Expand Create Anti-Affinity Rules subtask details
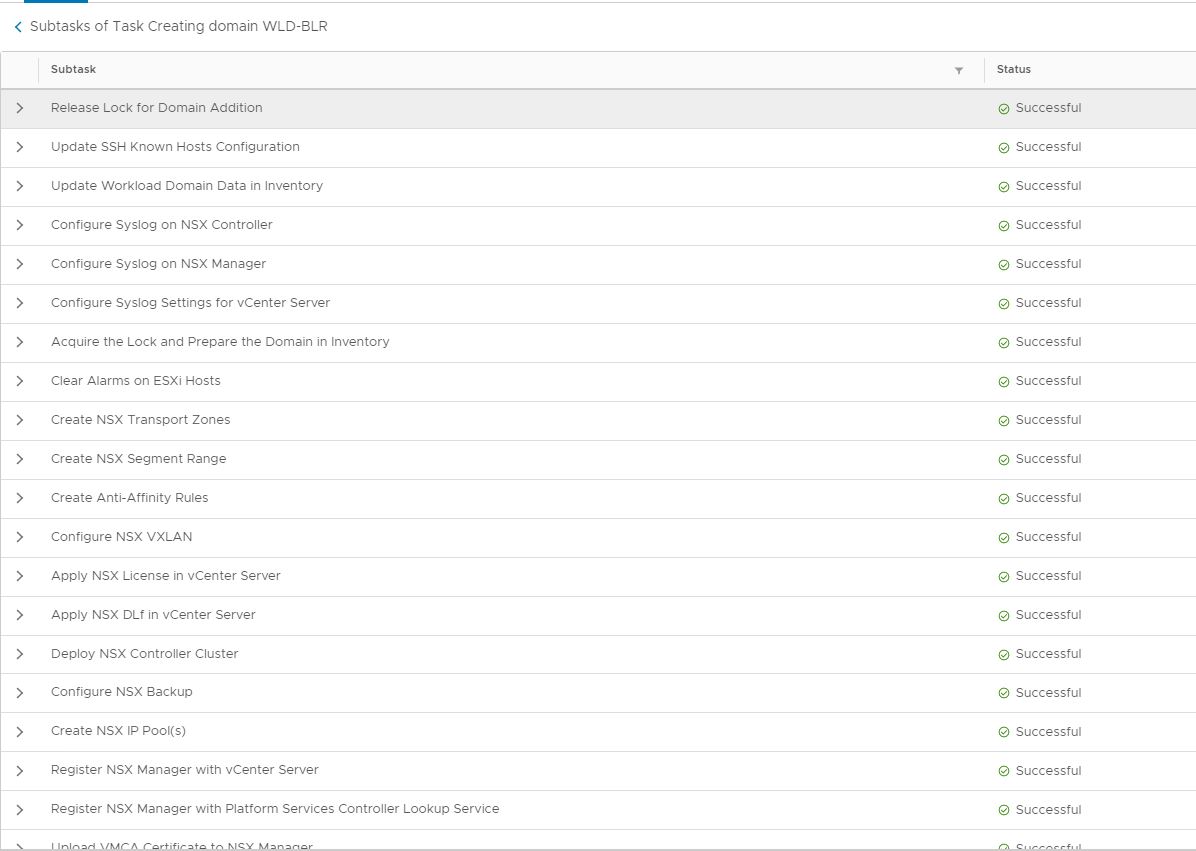Image resolution: width=1196 pixels, height=851 pixels. (x=19, y=498)
